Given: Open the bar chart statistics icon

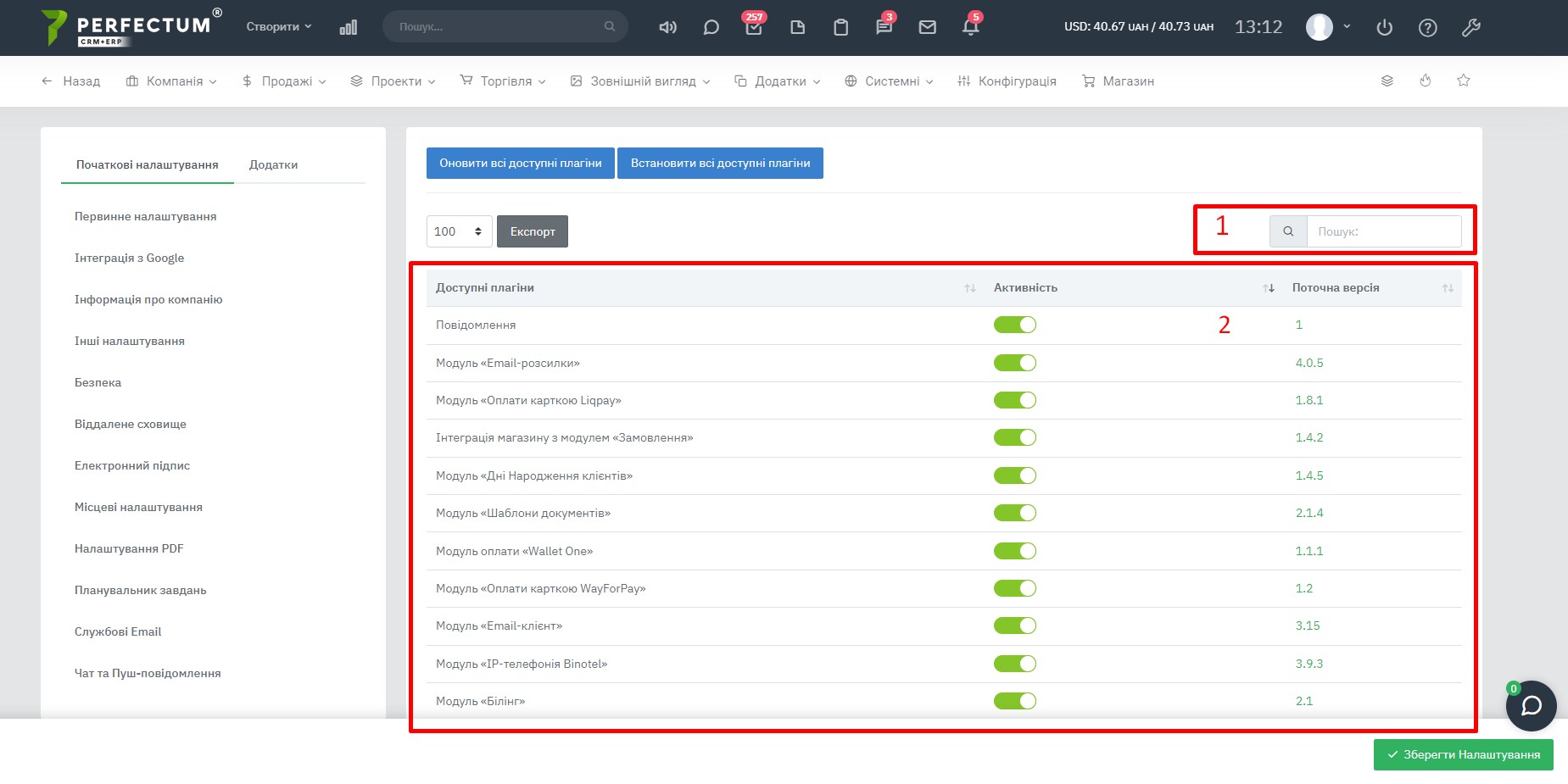Looking at the screenshot, I should coord(348,27).
